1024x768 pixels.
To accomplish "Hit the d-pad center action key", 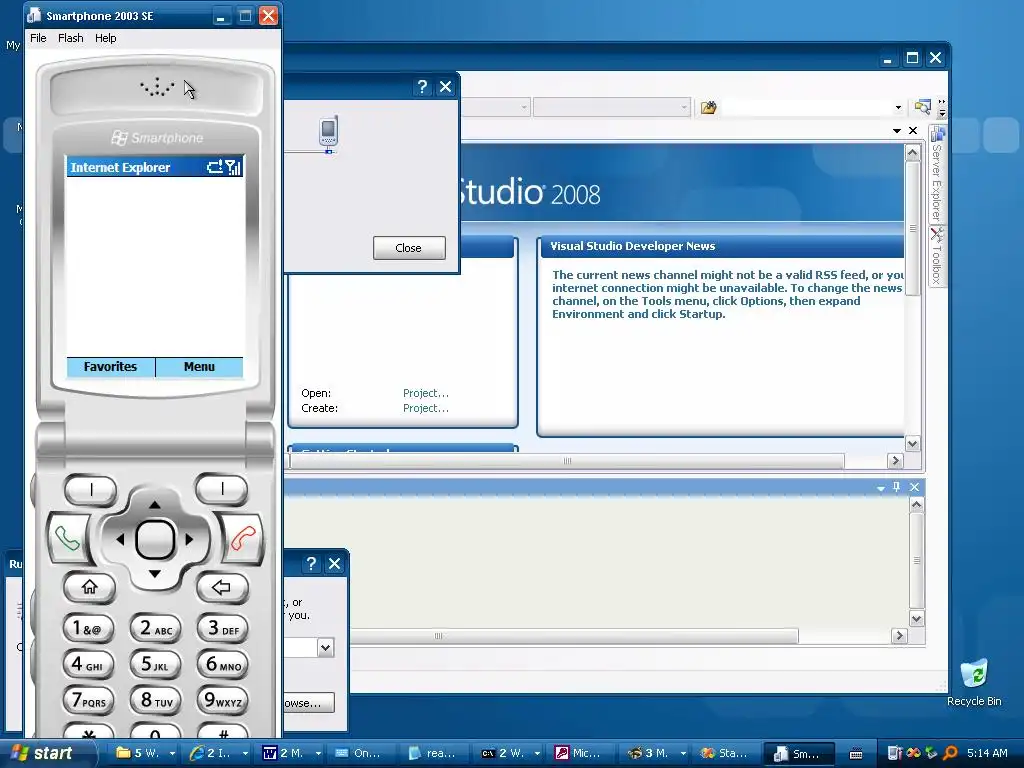I will click(x=155, y=539).
